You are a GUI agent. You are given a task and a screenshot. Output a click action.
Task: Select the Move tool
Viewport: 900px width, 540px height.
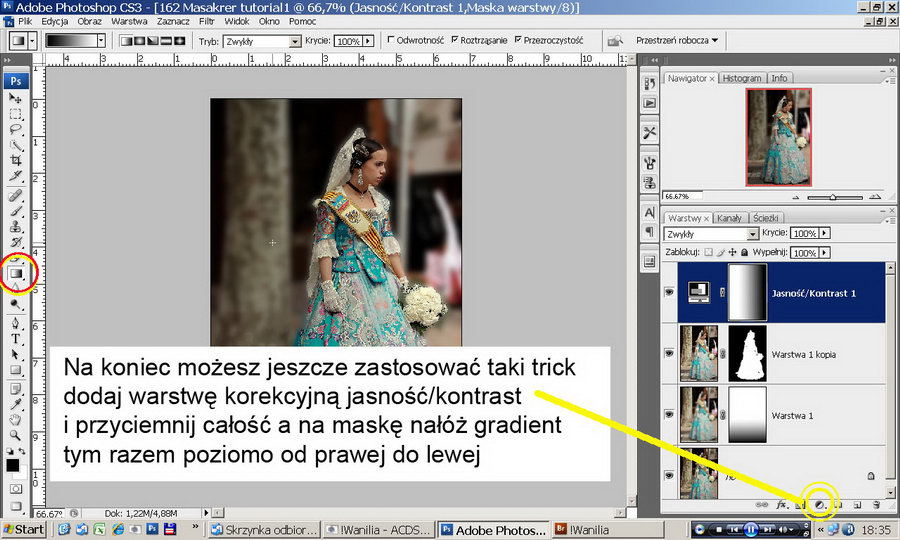click(x=16, y=98)
